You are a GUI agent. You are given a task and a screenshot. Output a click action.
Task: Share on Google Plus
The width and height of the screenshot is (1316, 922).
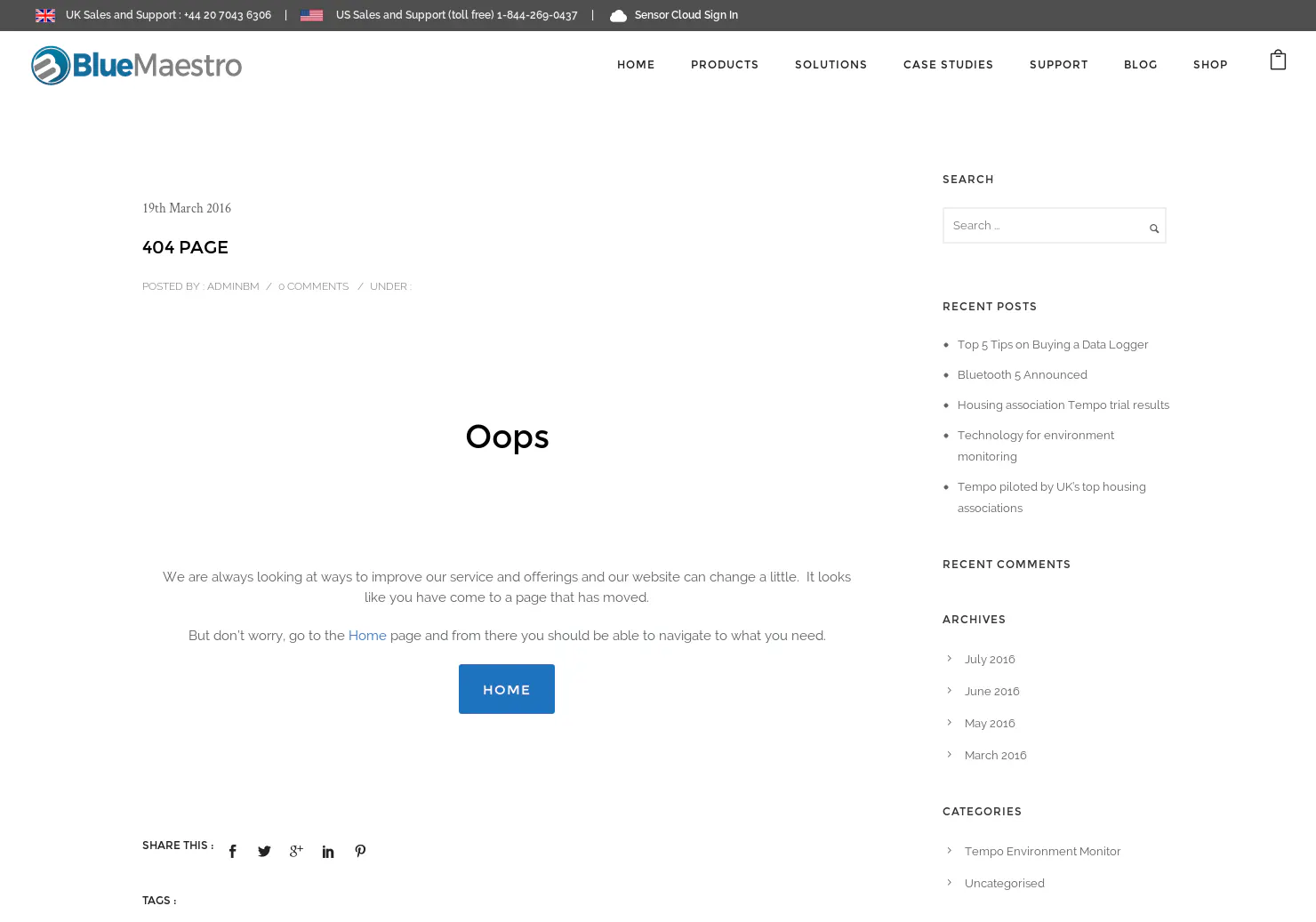[x=296, y=851]
